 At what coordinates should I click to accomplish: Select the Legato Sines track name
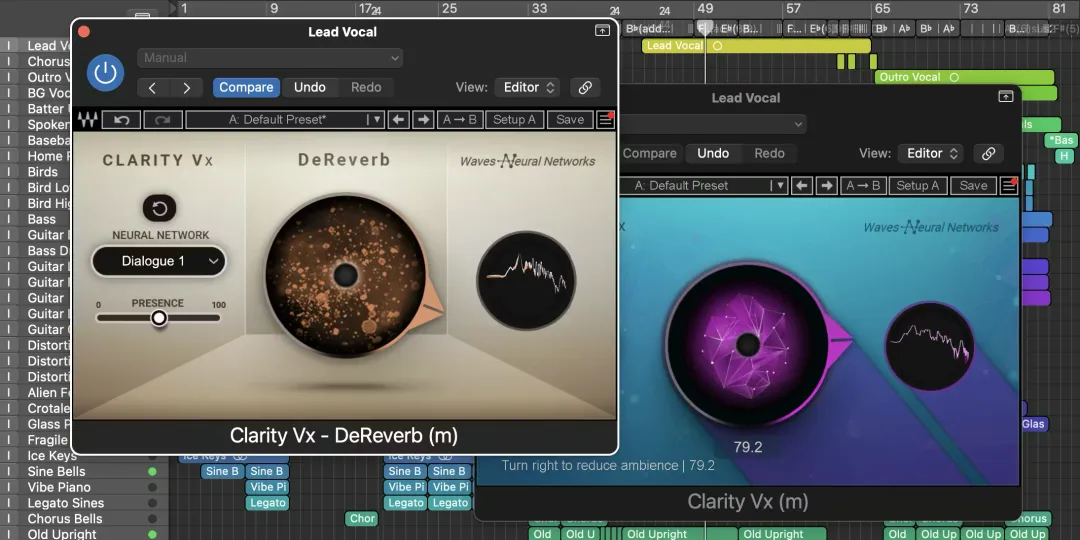pos(65,503)
